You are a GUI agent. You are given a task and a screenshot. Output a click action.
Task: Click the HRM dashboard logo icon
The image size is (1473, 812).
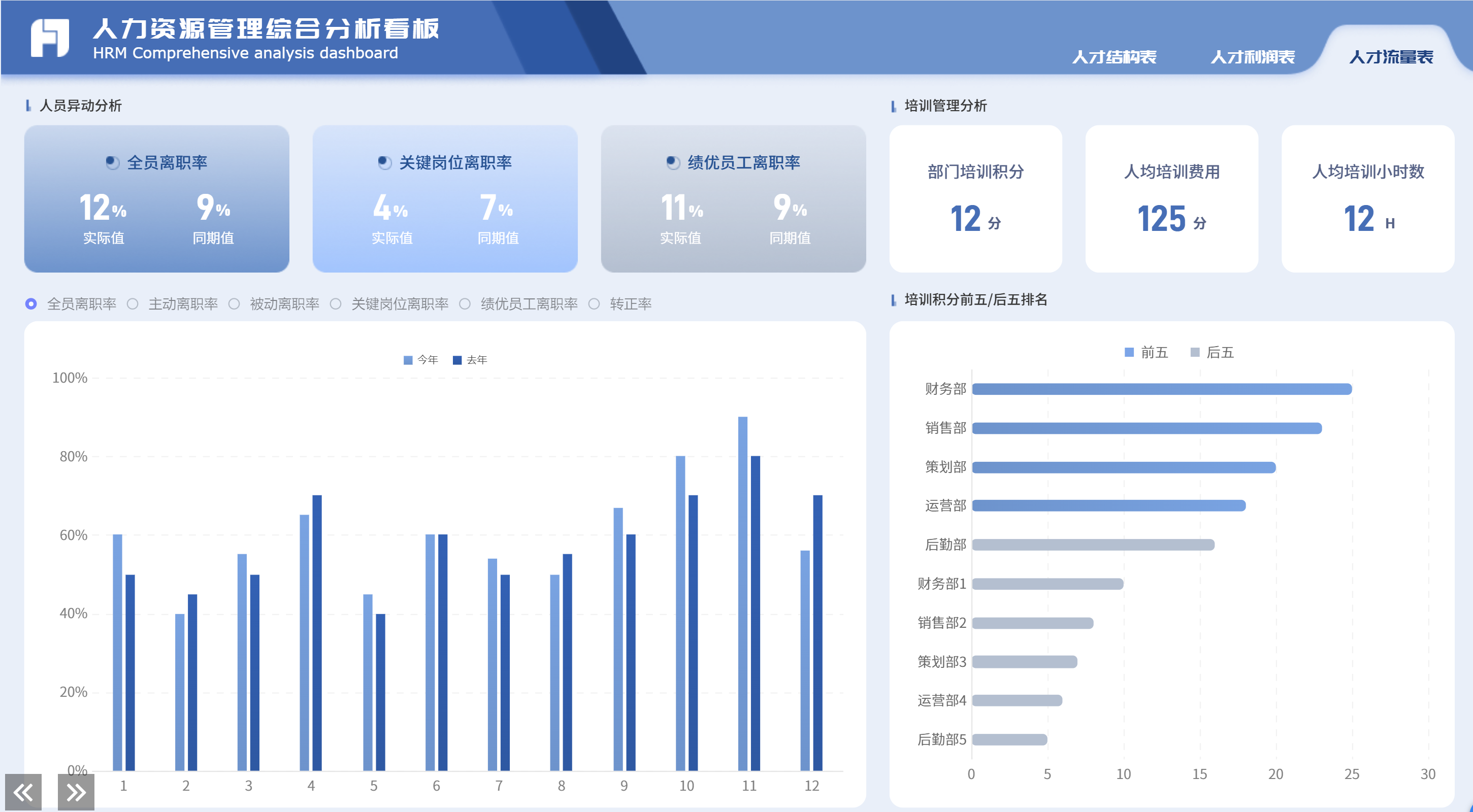click(50, 38)
